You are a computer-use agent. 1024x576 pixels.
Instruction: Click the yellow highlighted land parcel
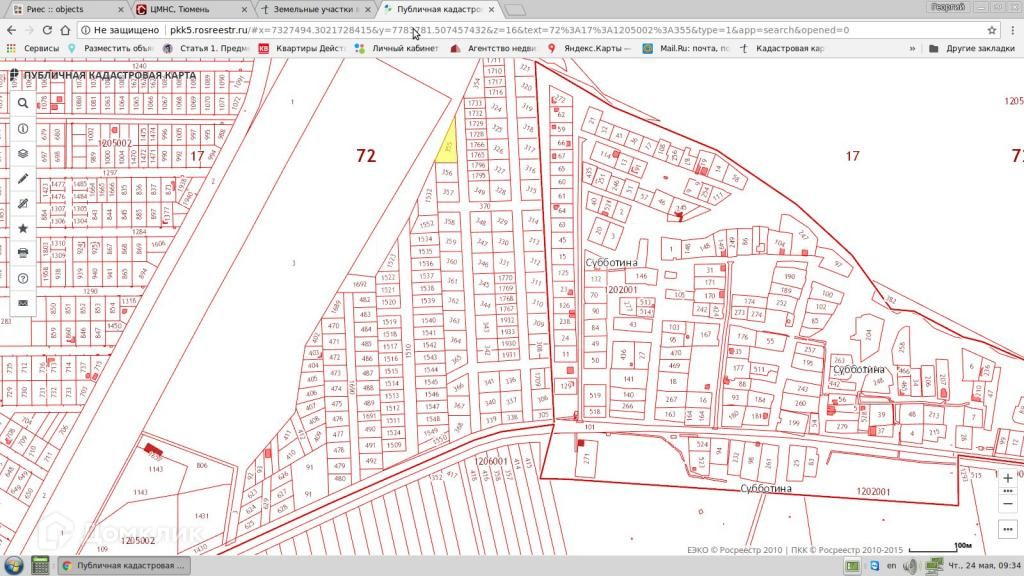449,141
